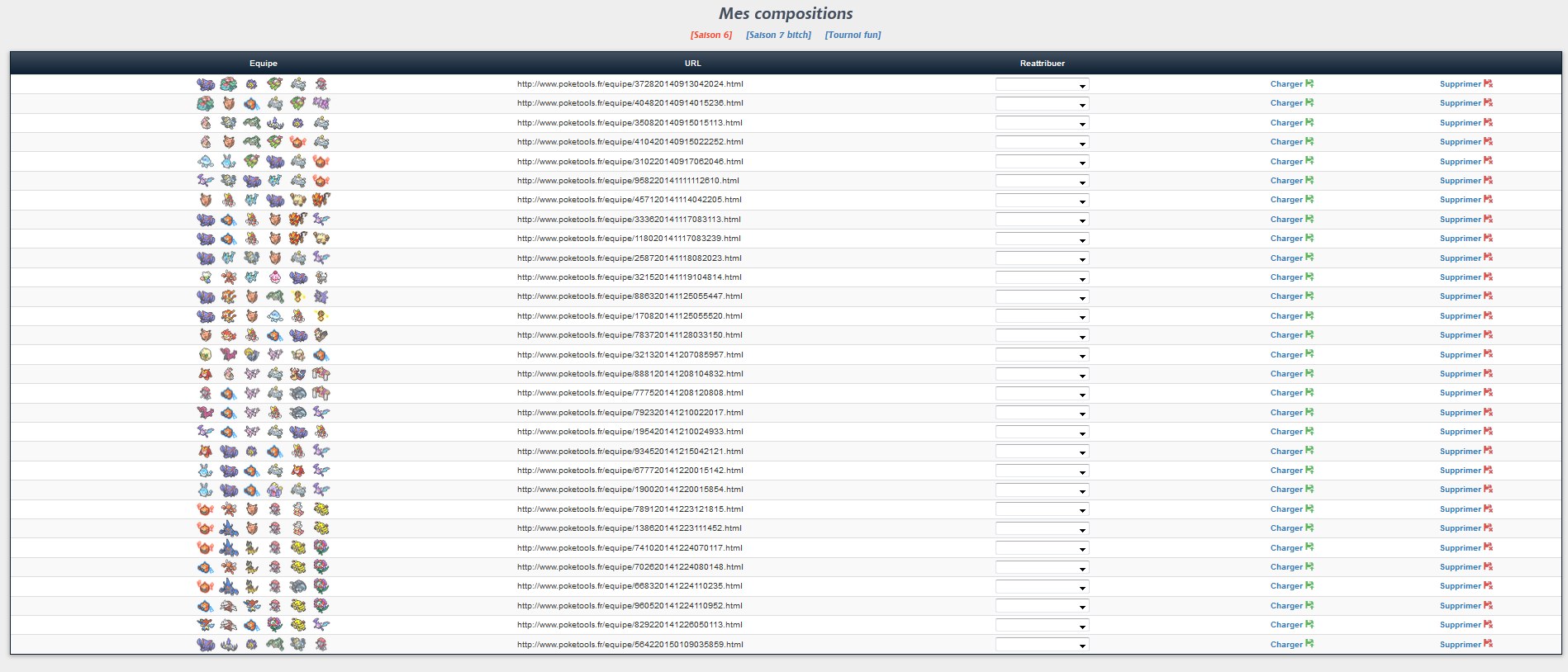Viewport: 1568px width, 672px height.
Task: Click second Pokémon sprite of team 960520141224110952
Action: tap(229, 606)
